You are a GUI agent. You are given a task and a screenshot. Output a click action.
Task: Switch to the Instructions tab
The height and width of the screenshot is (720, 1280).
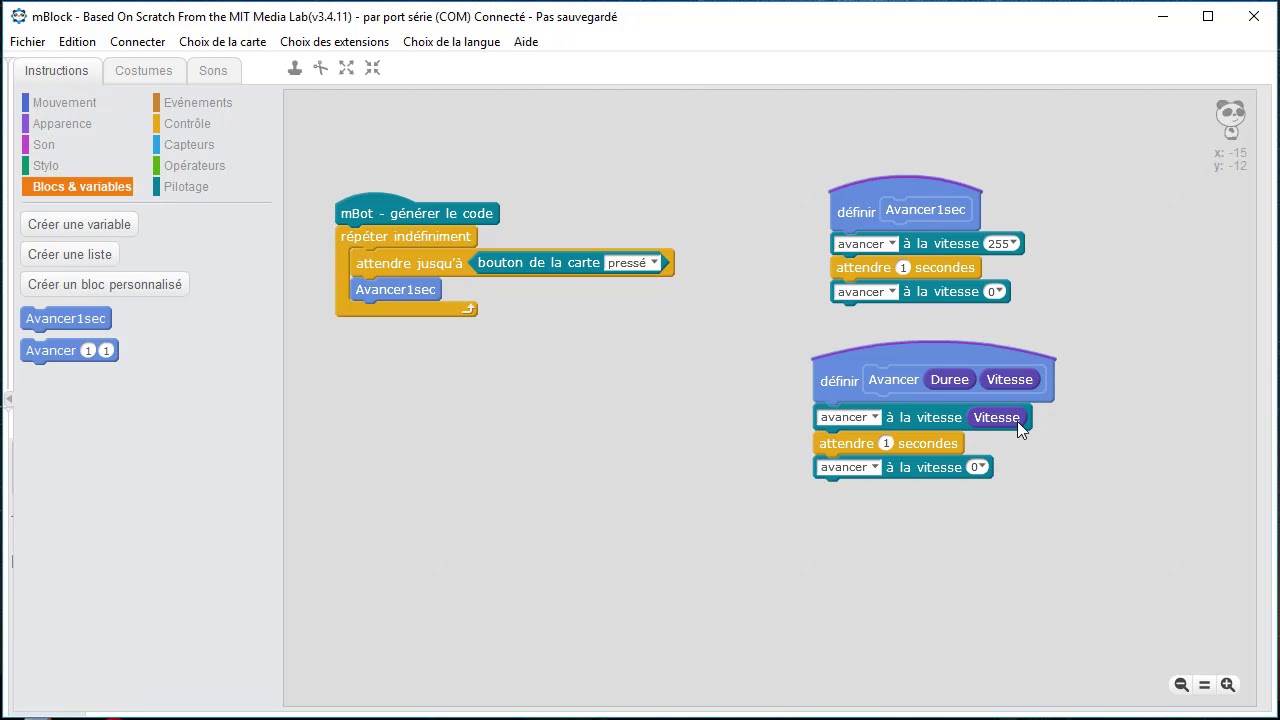pyautogui.click(x=57, y=71)
